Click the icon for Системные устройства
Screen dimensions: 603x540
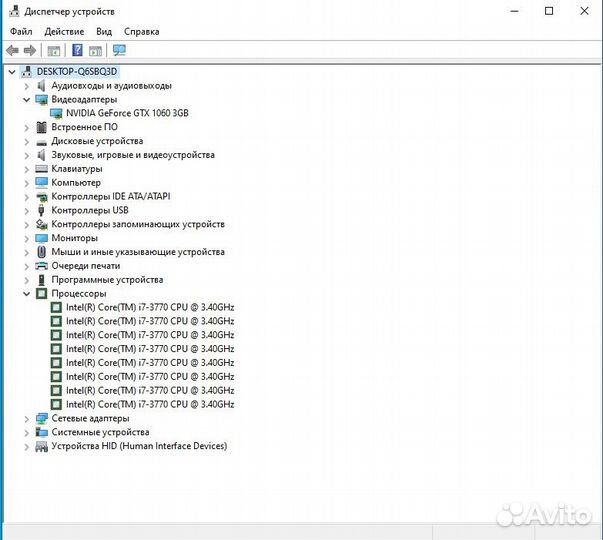42,432
